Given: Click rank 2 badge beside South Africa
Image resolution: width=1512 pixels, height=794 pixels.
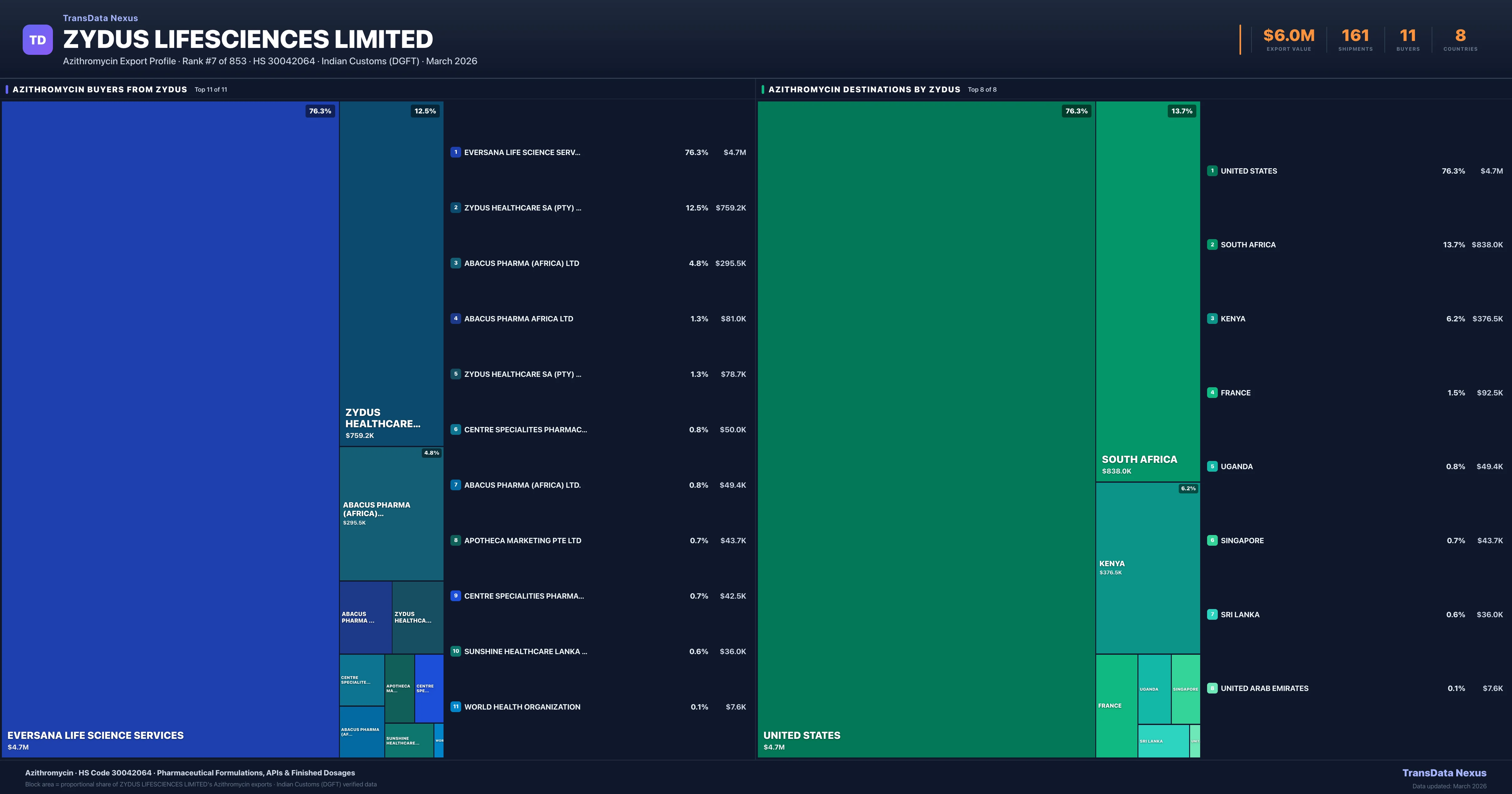Looking at the screenshot, I should point(1212,244).
